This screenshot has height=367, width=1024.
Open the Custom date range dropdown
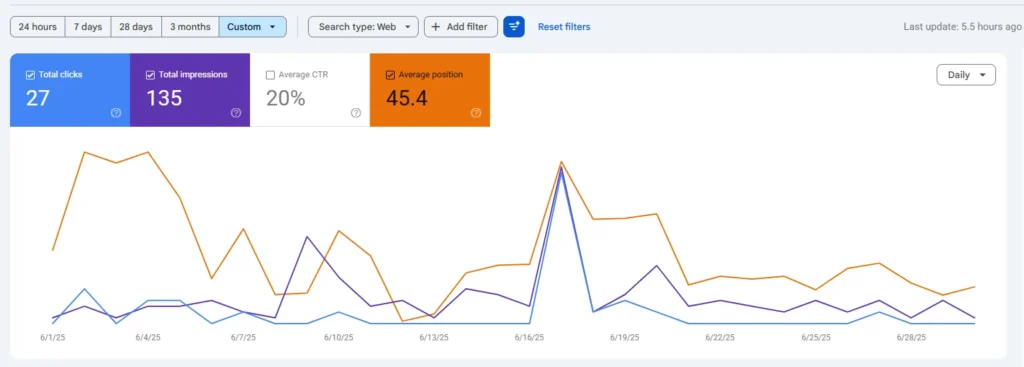pos(253,27)
